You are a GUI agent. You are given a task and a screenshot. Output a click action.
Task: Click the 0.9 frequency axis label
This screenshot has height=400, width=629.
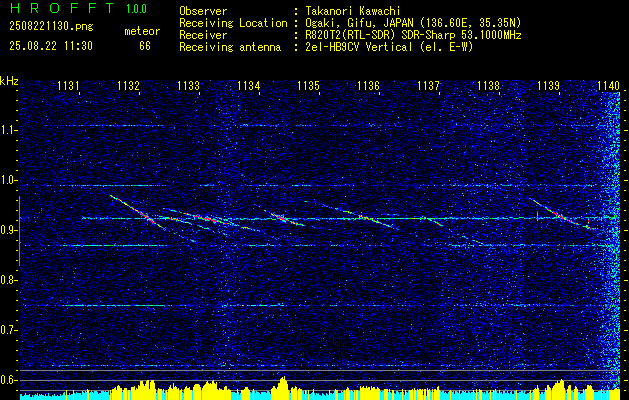click(x=8, y=230)
